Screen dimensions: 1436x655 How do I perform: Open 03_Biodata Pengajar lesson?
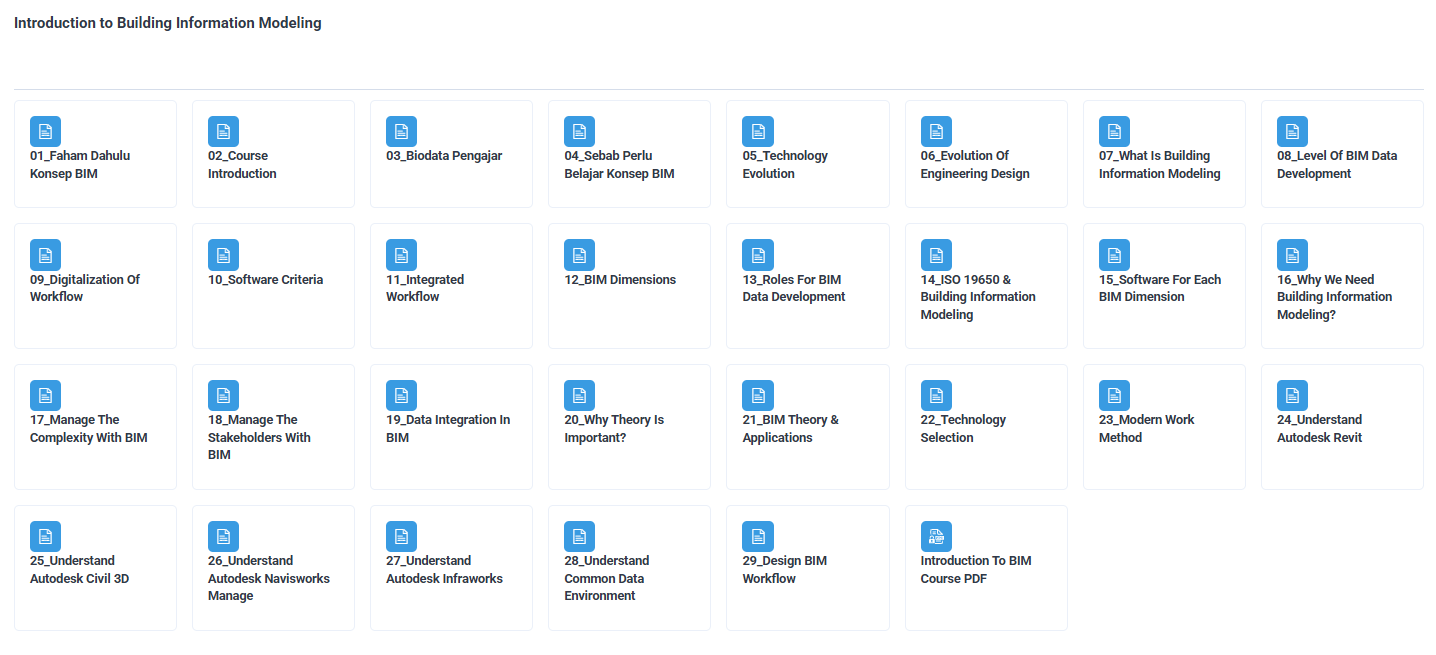tap(444, 156)
